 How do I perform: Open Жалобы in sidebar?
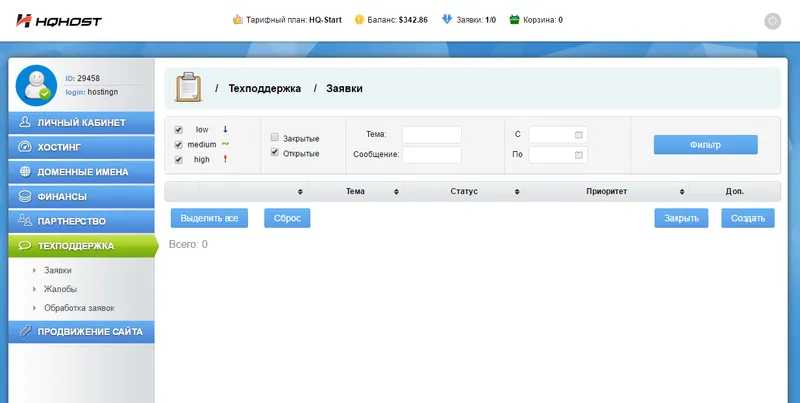point(60,289)
